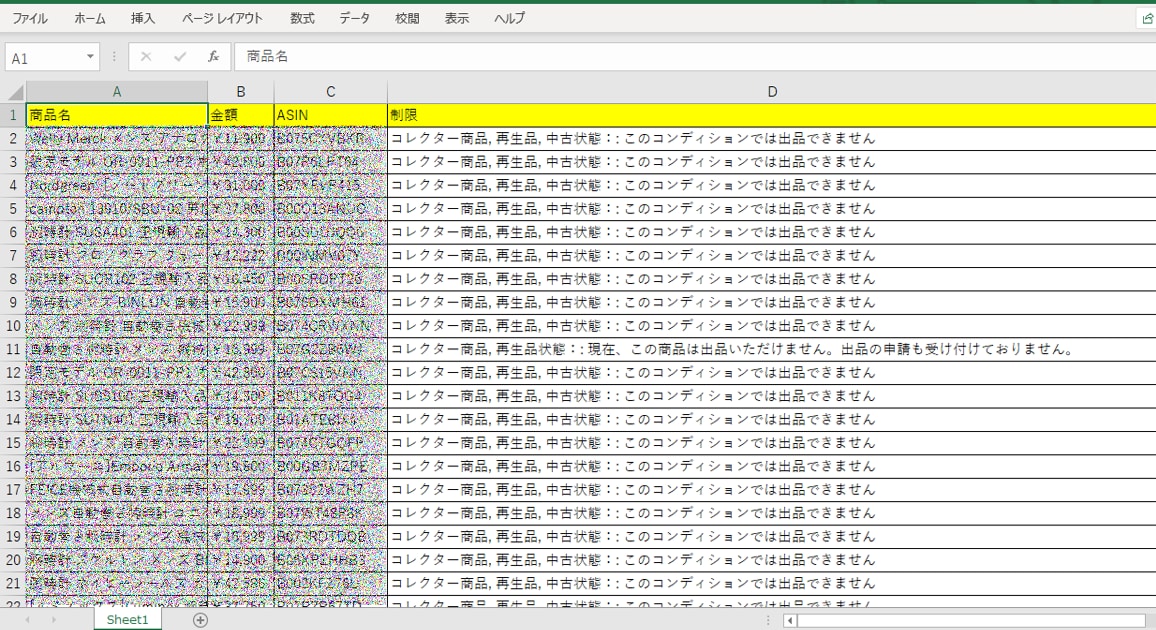Switch to the 校閲 tab
Image resolution: width=1156 pixels, height=630 pixels.
point(407,18)
